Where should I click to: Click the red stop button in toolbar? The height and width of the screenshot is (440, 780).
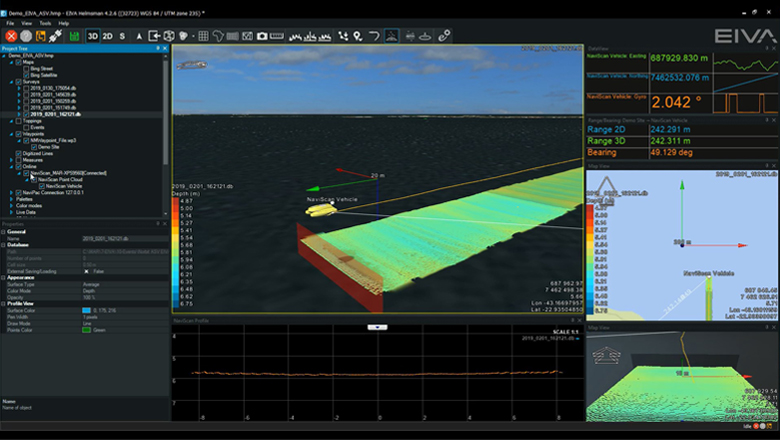[11, 36]
